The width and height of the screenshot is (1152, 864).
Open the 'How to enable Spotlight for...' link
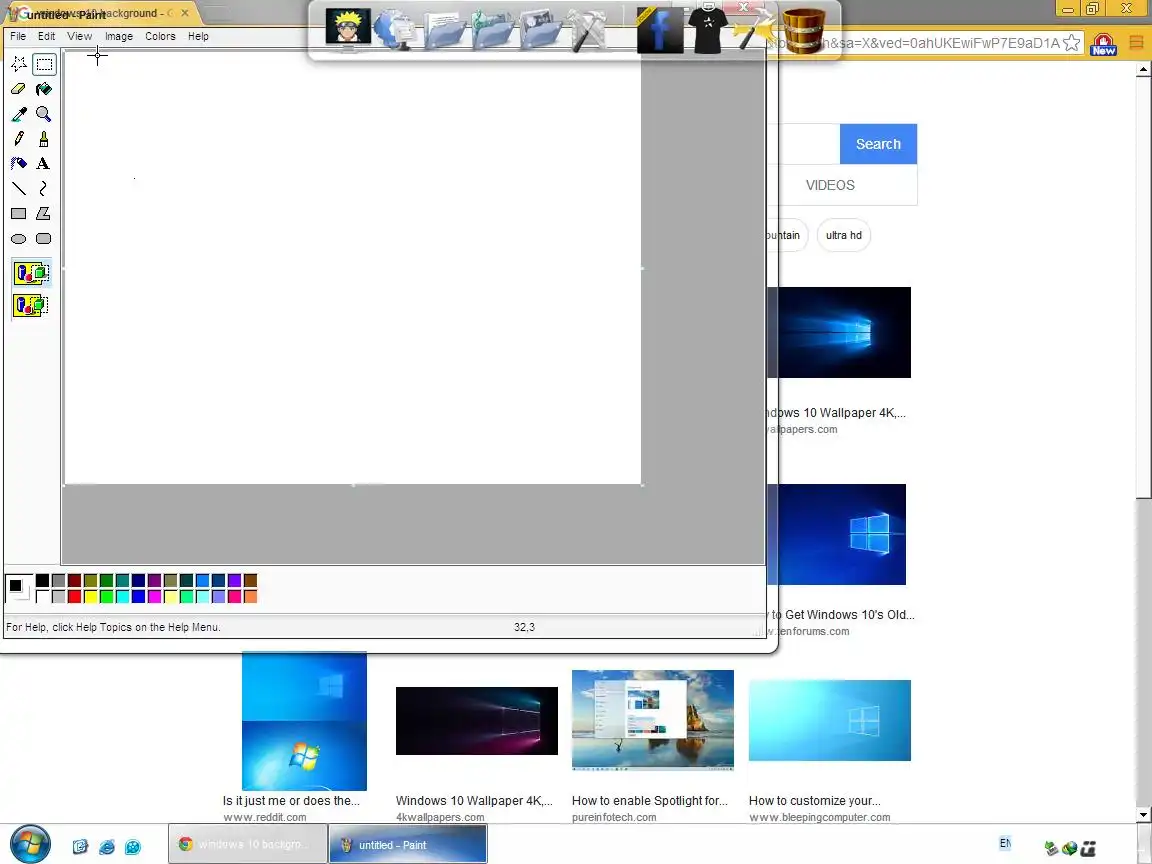click(649, 801)
